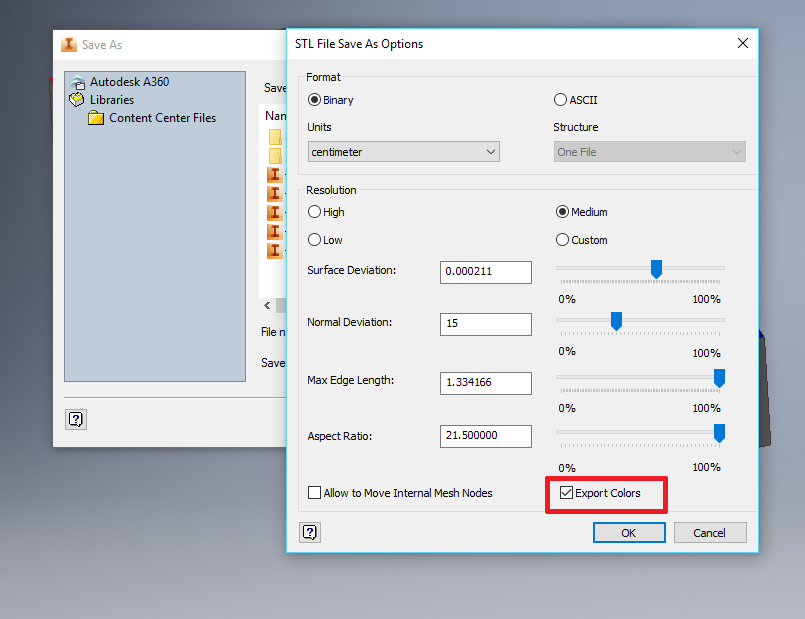Click the Surface Deviation slider handle
This screenshot has height=619, width=805.
[x=656, y=268]
